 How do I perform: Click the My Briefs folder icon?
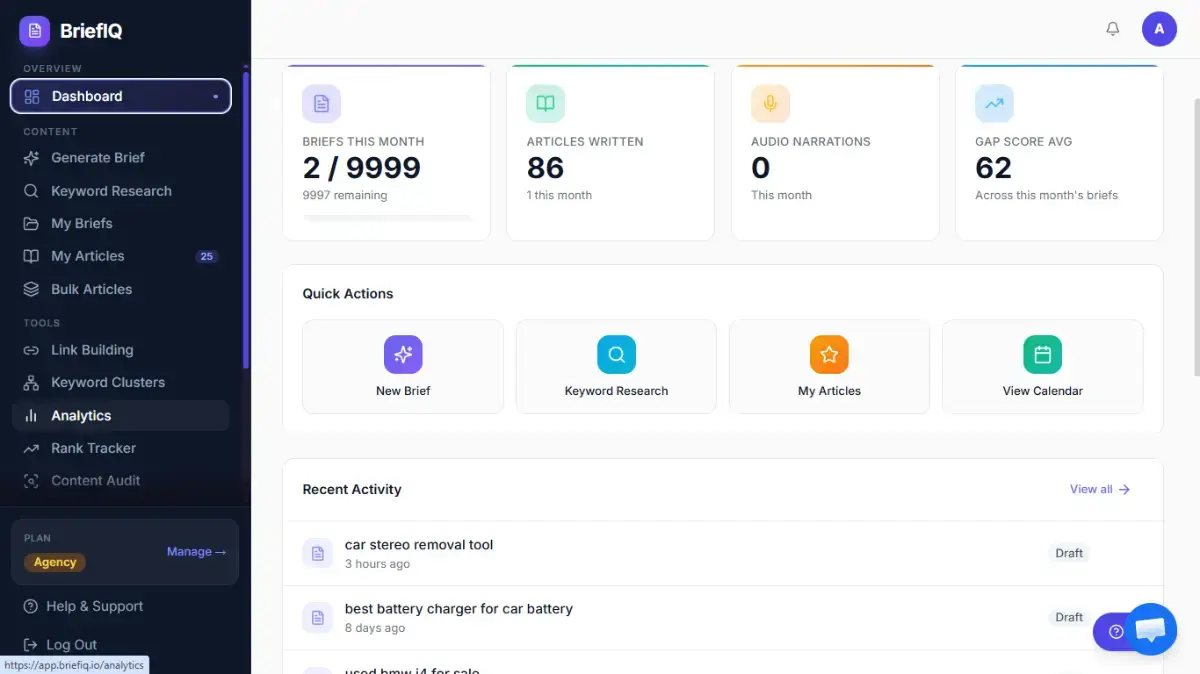click(32, 224)
